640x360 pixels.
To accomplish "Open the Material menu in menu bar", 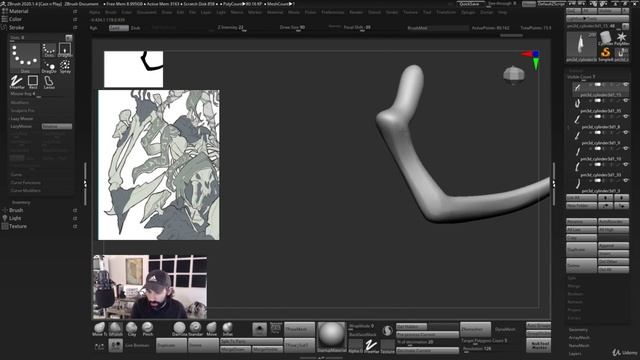I will pyautogui.click(x=275, y=12).
